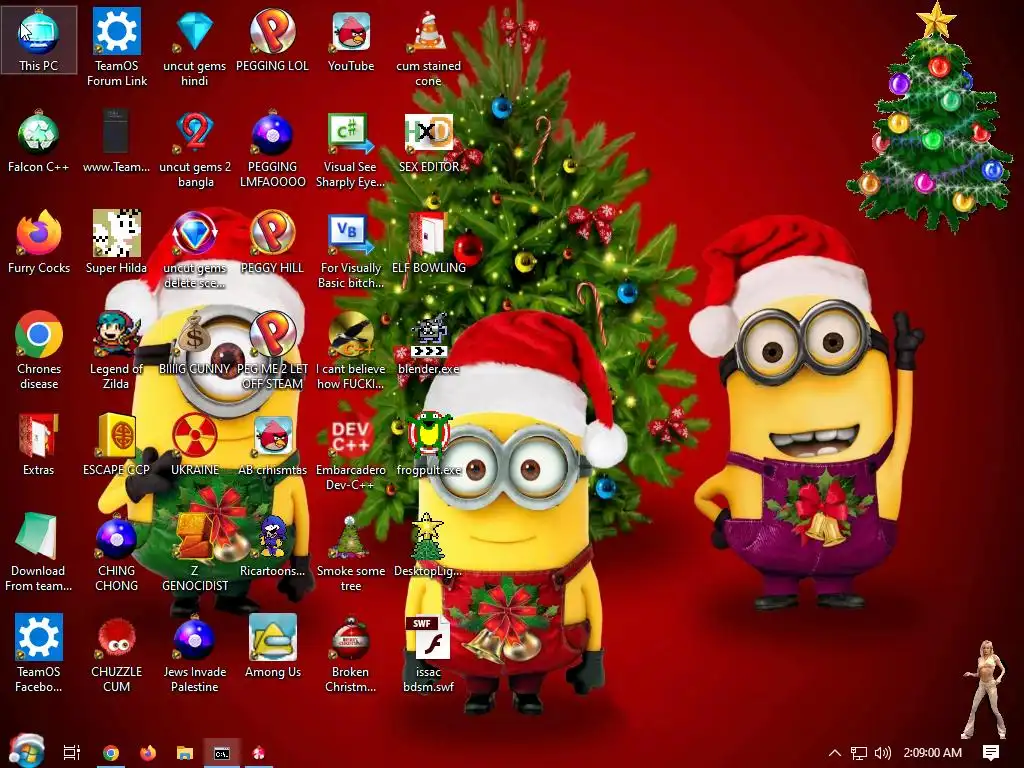
Task: Select the TeamOS Facebo... gear shortcut
Action: (39, 653)
